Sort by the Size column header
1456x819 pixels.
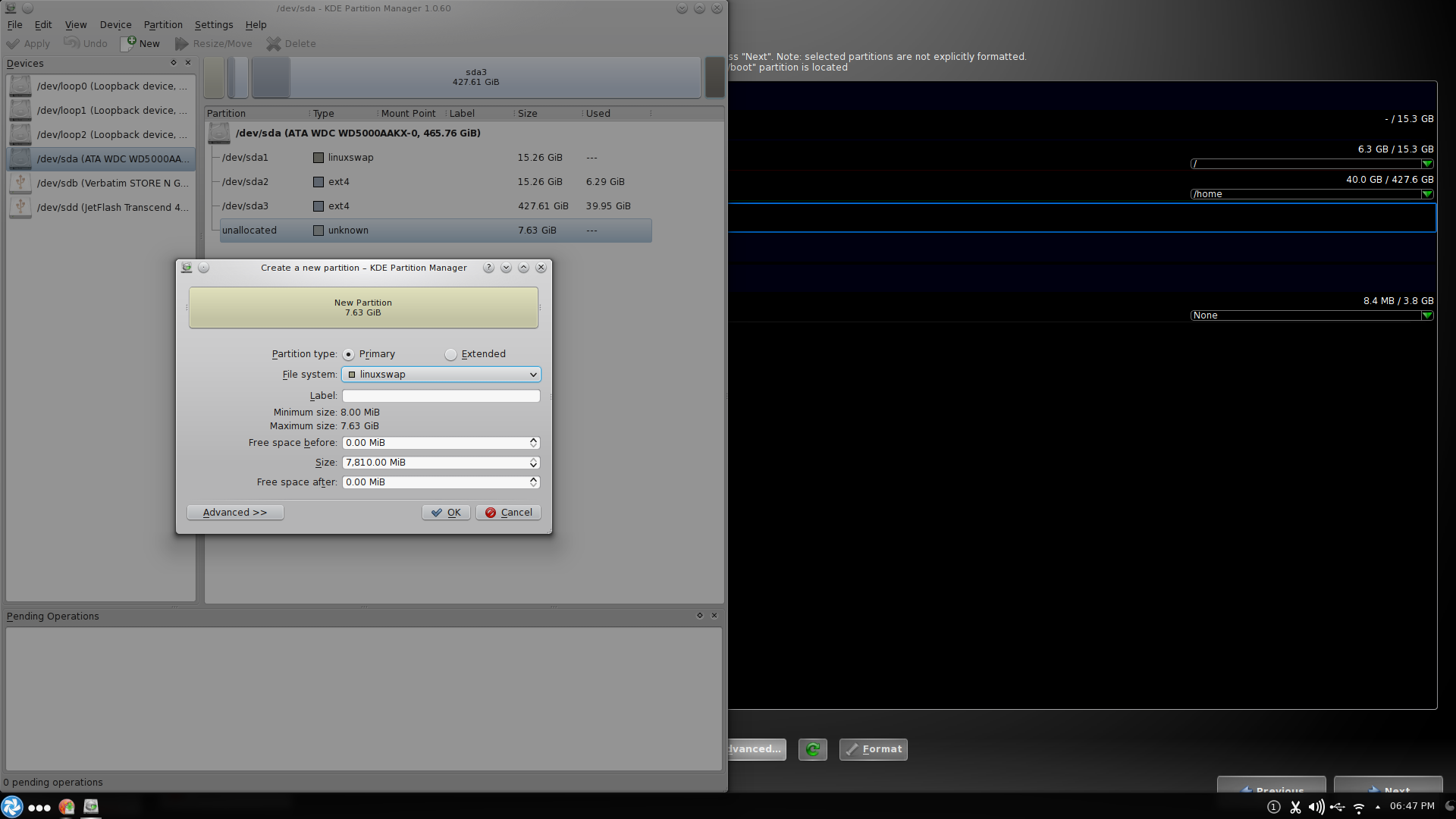[x=548, y=114]
